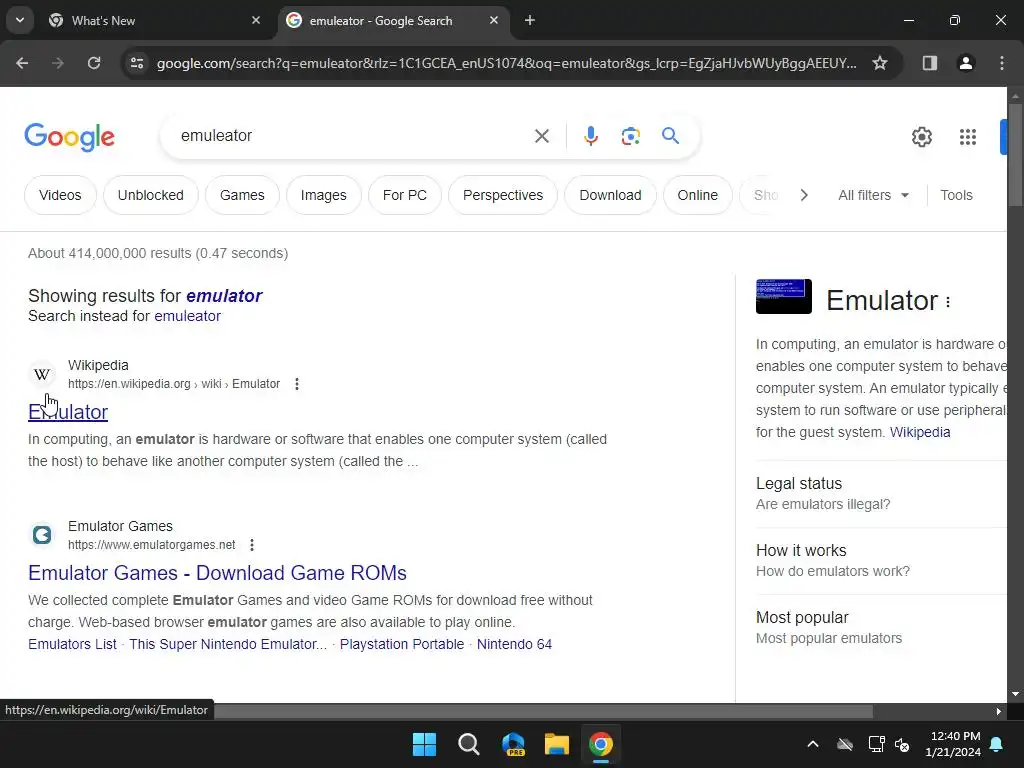Click the Google logo
Screen dimensions: 1024x768
pyautogui.click(x=69, y=137)
